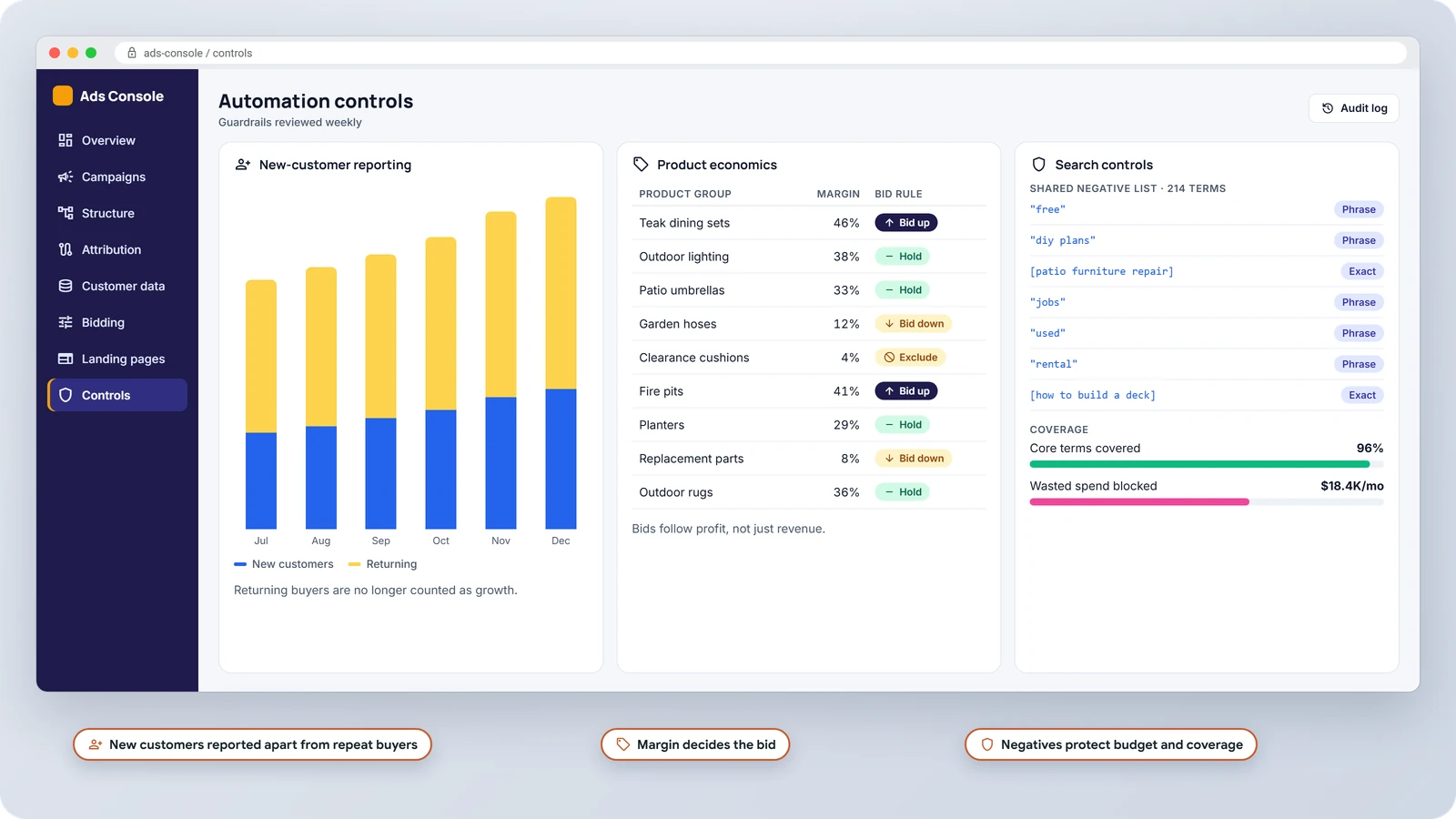The width and height of the screenshot is (1456, 819).
Task: Click the Campaigns megaphone icon
Action: pos(66,177)
